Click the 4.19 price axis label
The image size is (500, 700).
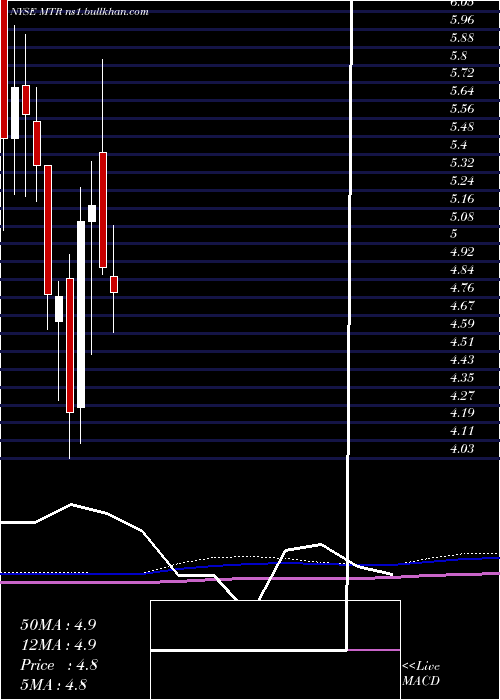pos(462,412)
